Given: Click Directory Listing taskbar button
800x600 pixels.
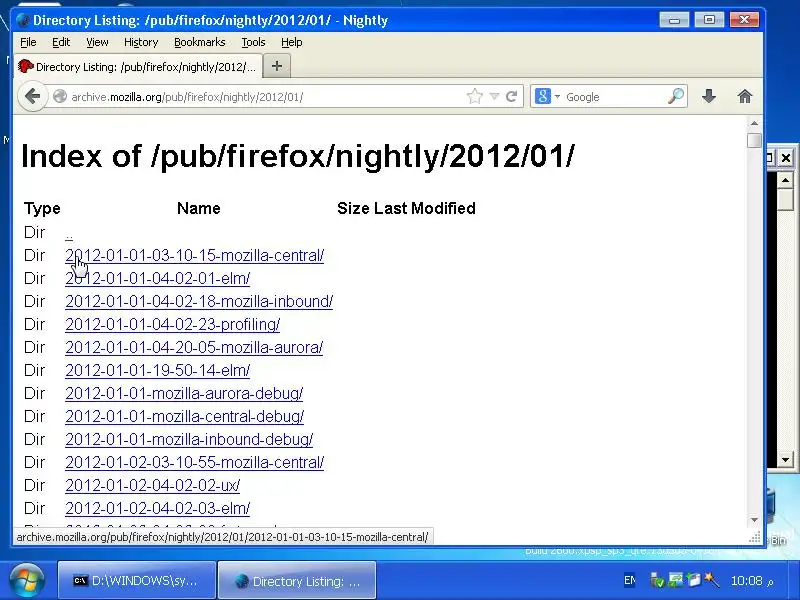Looking at the screenshot, I should click(297, 581).
